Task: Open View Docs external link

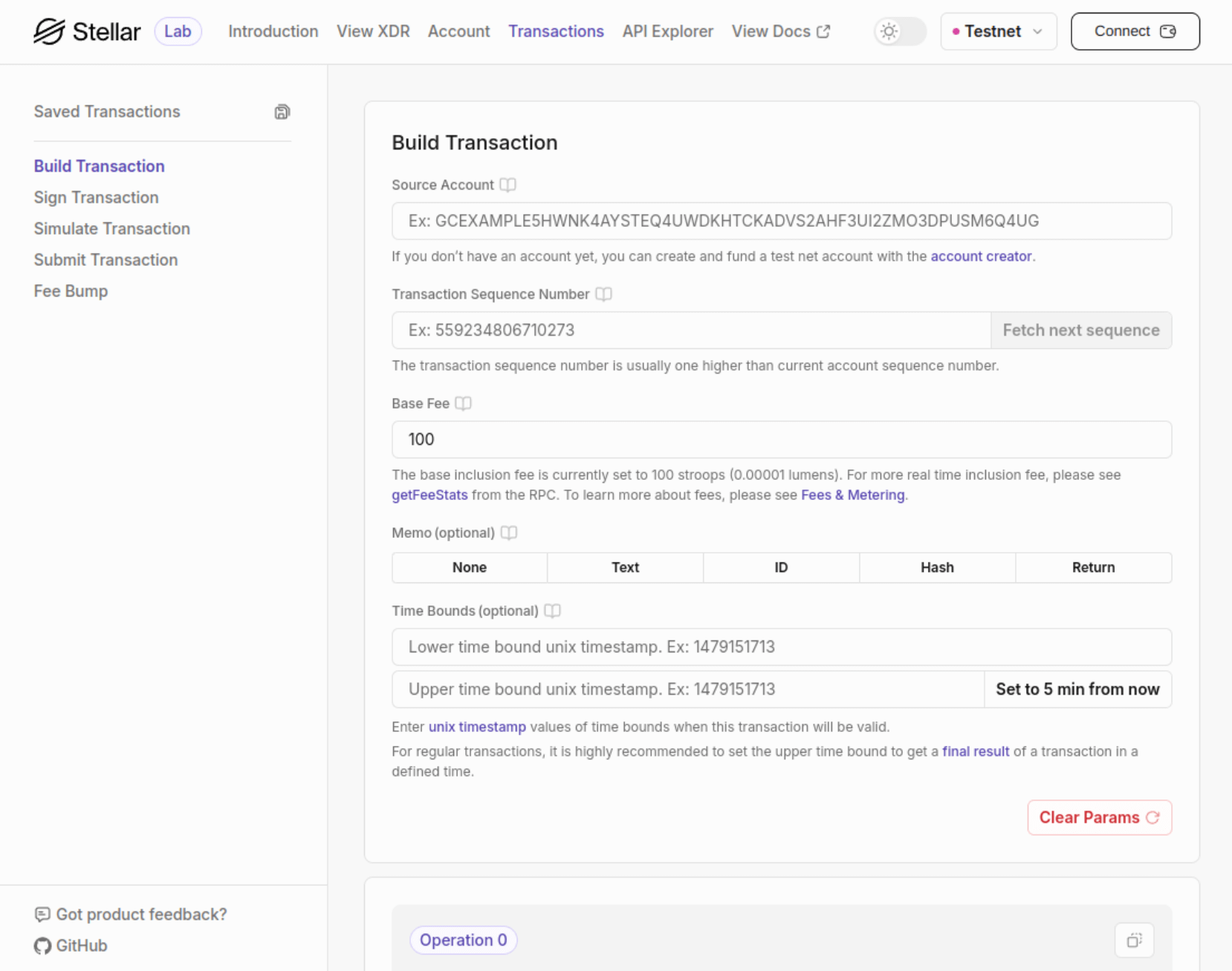Action: click(x=780, y=31)
